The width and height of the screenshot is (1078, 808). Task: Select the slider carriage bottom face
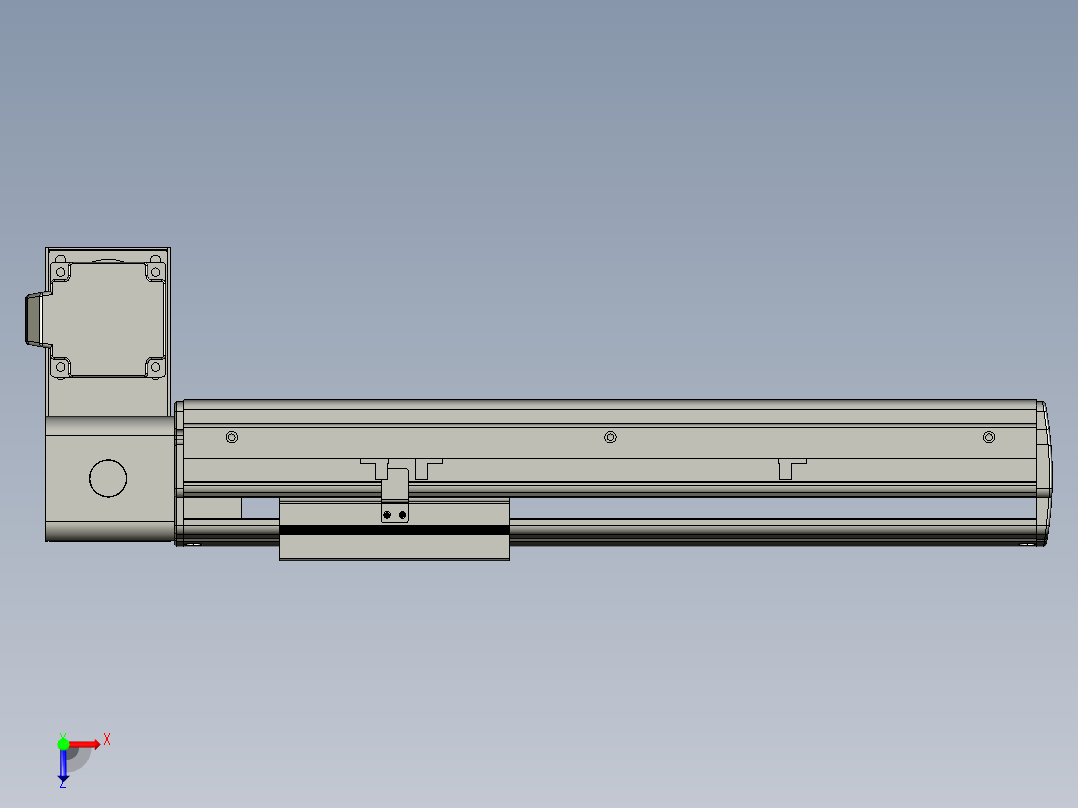pos(394,547)
